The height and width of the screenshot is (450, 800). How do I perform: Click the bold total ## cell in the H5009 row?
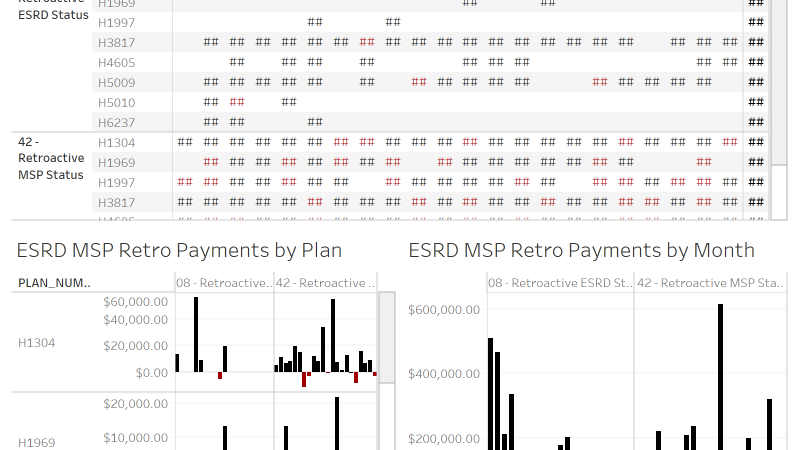click(756, 82)
